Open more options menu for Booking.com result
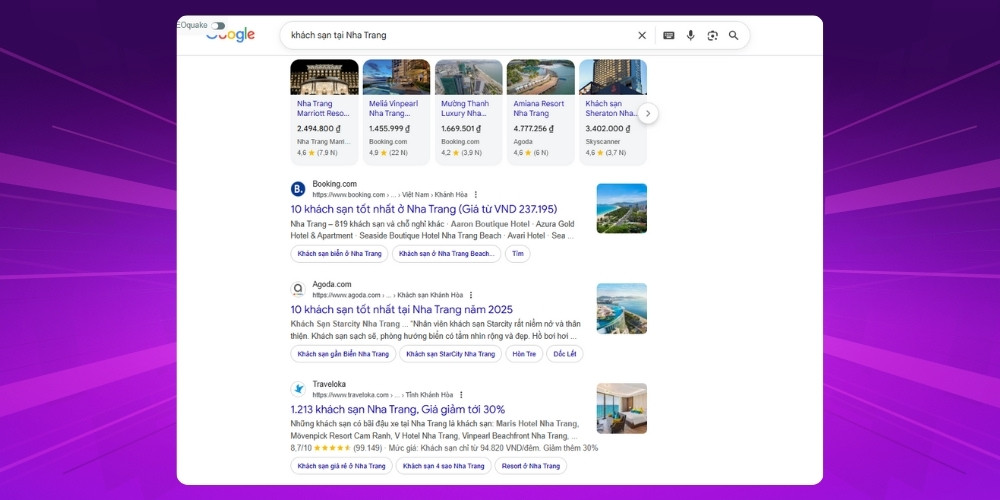Image resolution: width=1000 pixels, height=500 pixels. point(475,195)
